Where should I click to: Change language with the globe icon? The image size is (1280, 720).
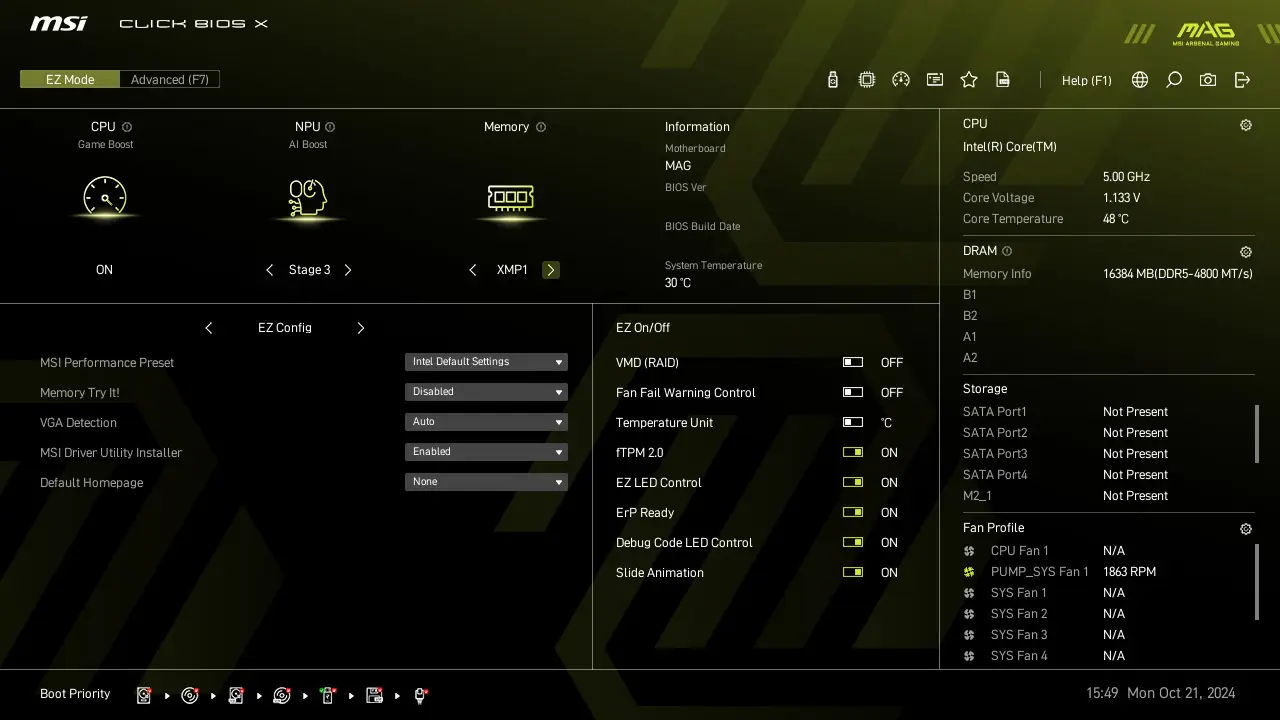1139,80
